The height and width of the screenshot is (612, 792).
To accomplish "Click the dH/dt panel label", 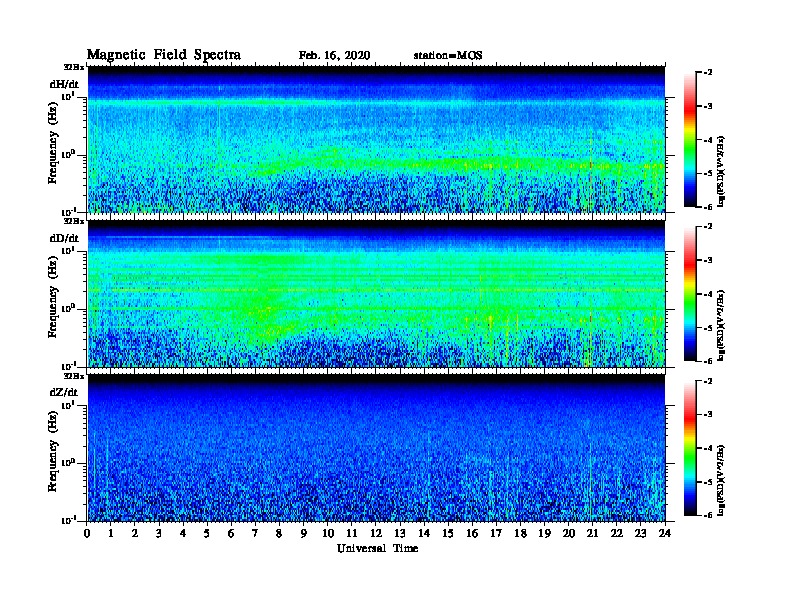I will pyautogui.click(x=64, y=84).
